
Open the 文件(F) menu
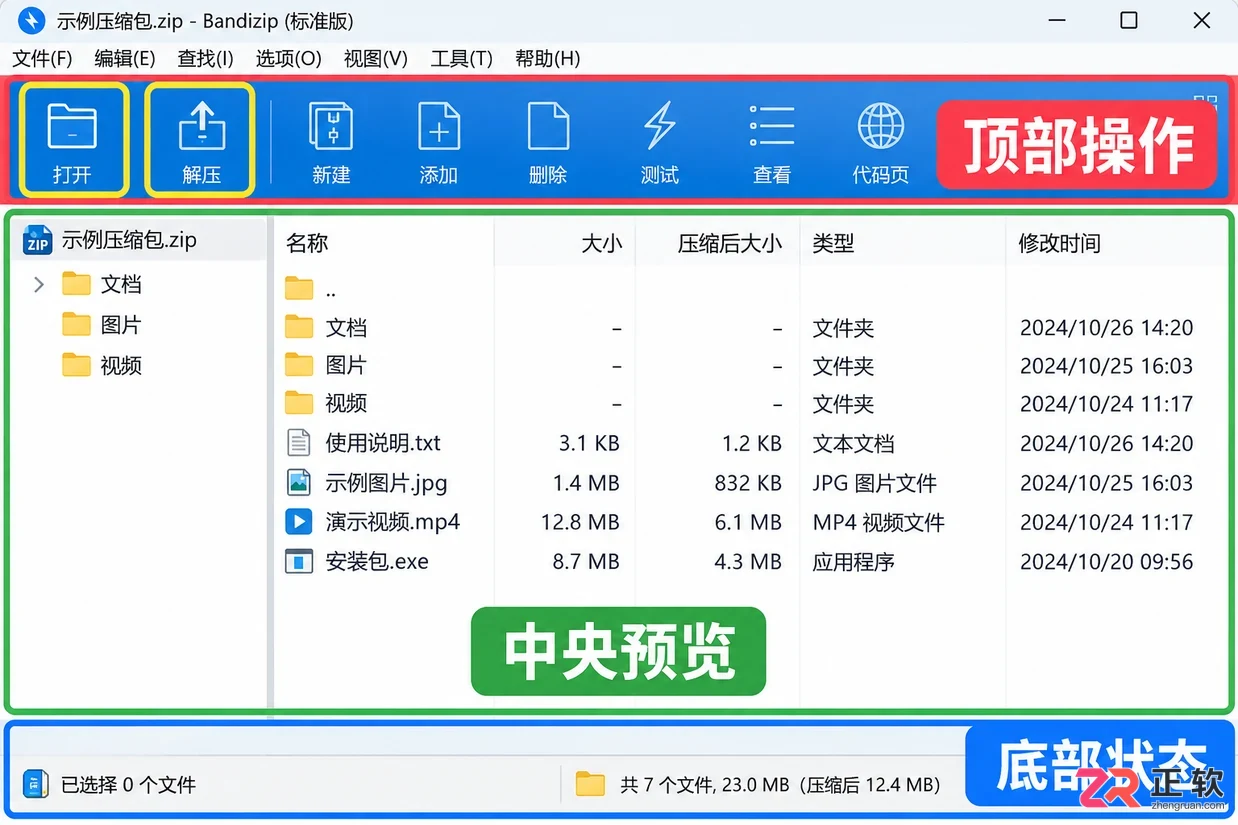point(42,59)
